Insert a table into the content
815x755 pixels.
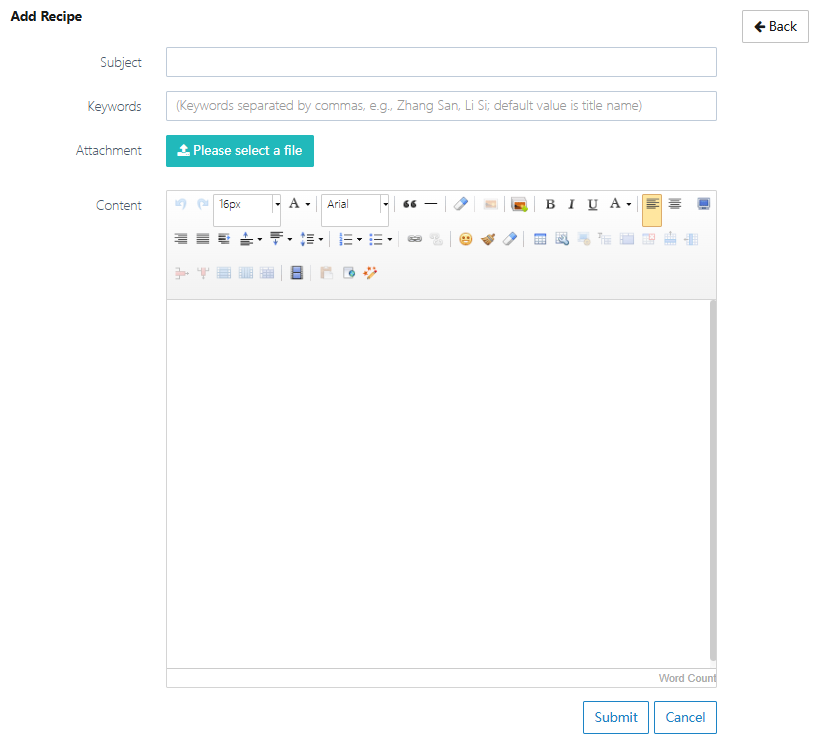pos(540,239)
